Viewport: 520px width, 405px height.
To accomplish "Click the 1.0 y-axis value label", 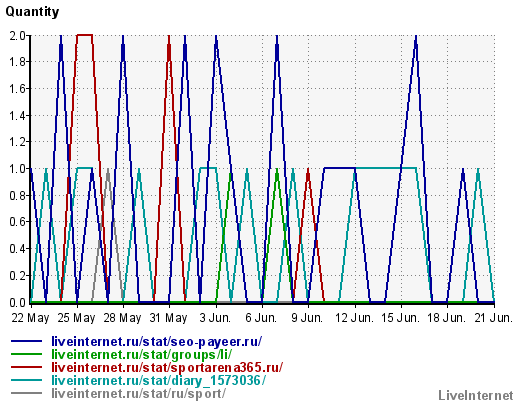I will point(18,169).
